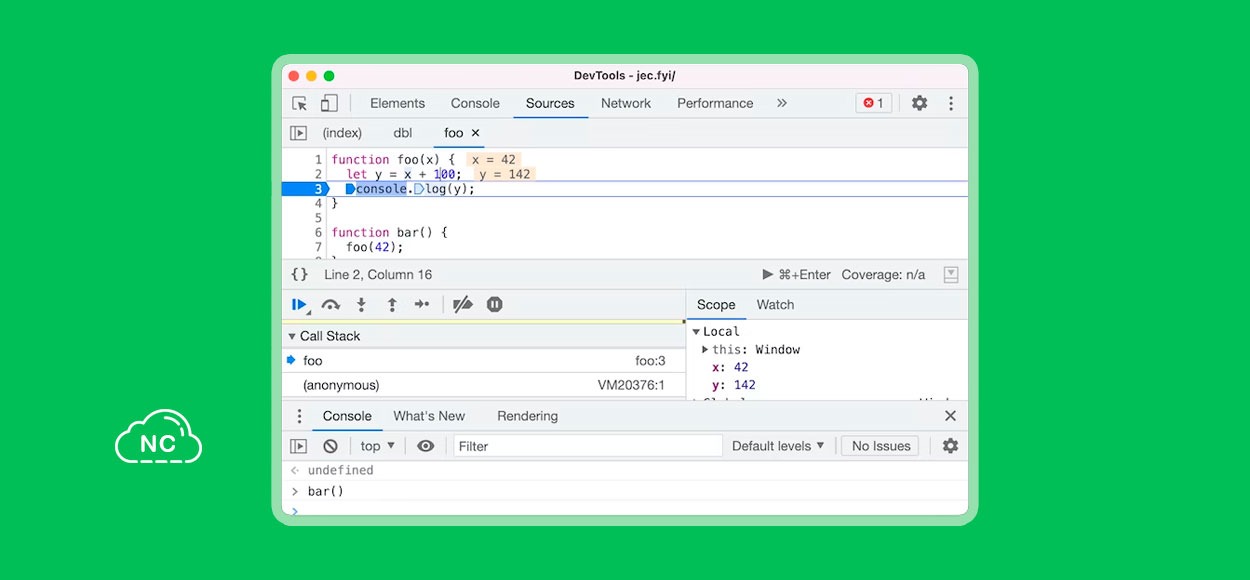
Task: Expand the this: Window object
Action: [x=705, y=350]
